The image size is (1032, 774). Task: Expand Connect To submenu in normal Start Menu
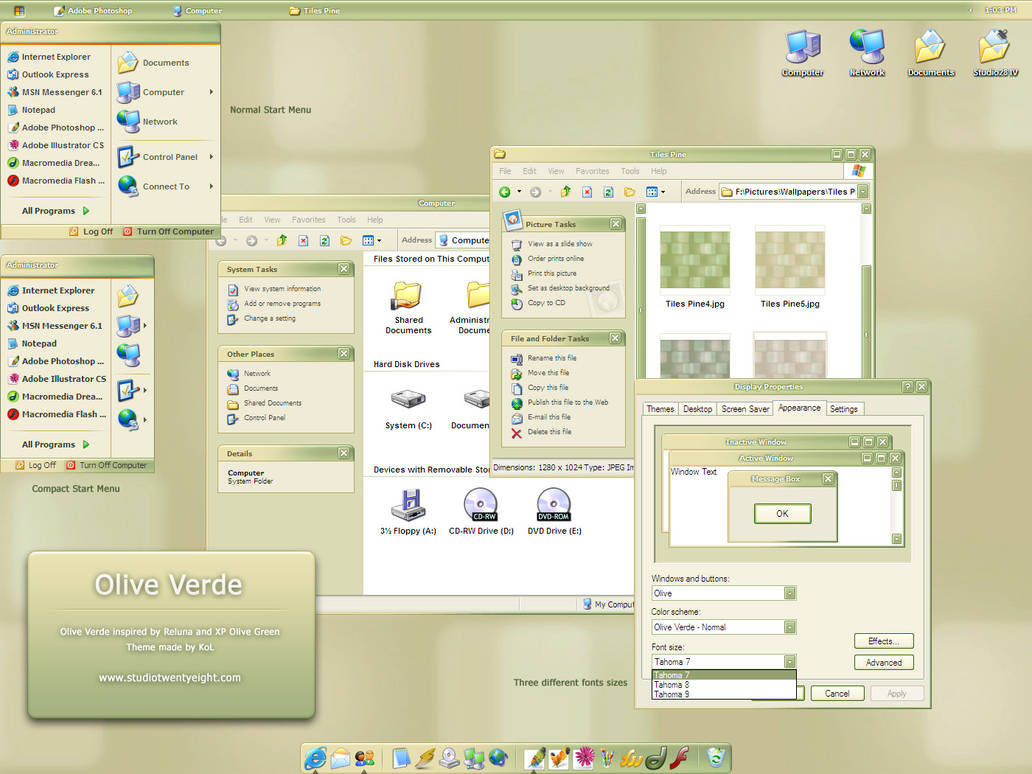click(211, 186)
